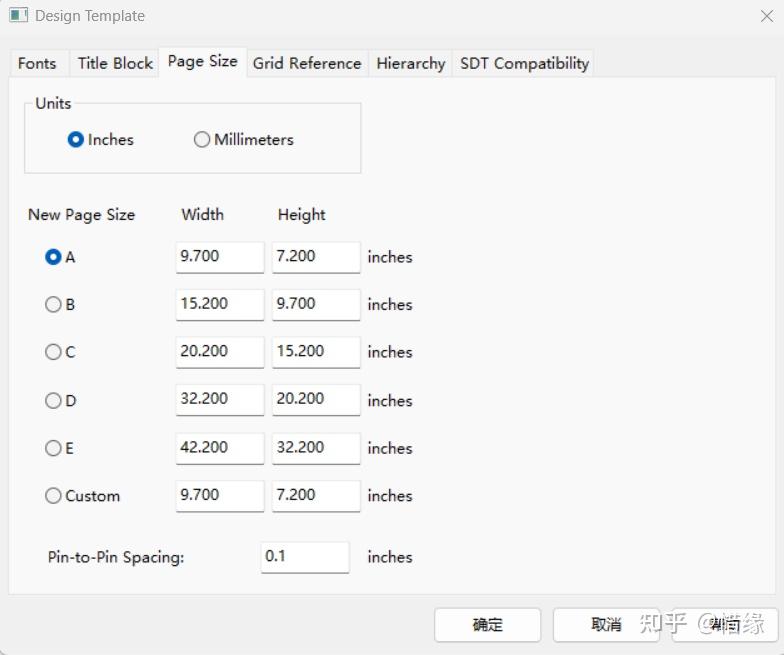
Task: Go to the Grid Reference tab
Action: (x=306, y=63)
